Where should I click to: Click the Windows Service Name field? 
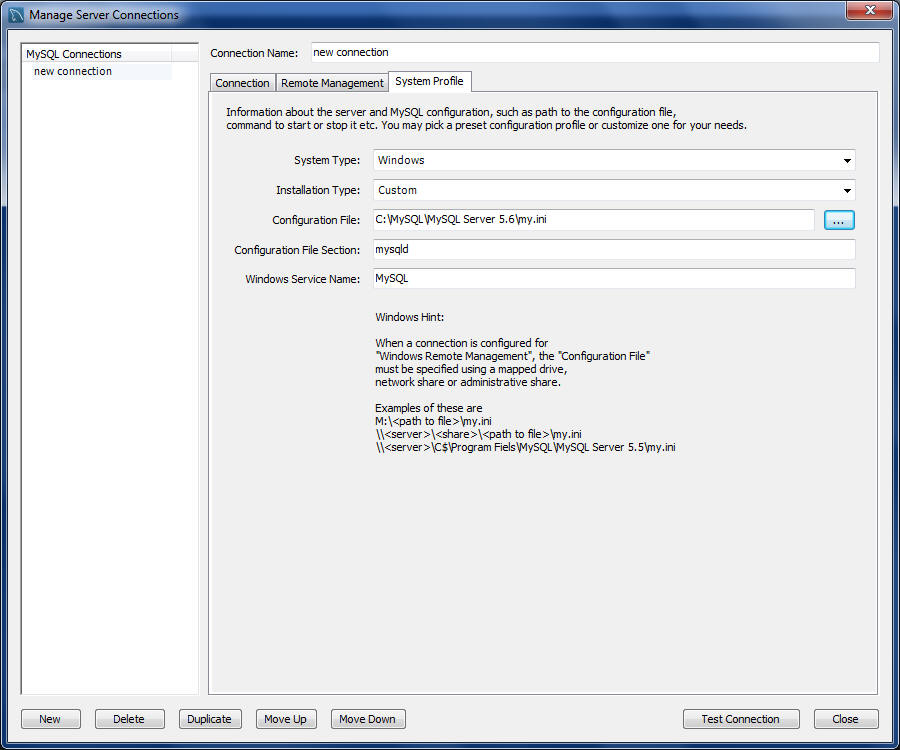tap(613, 279)
